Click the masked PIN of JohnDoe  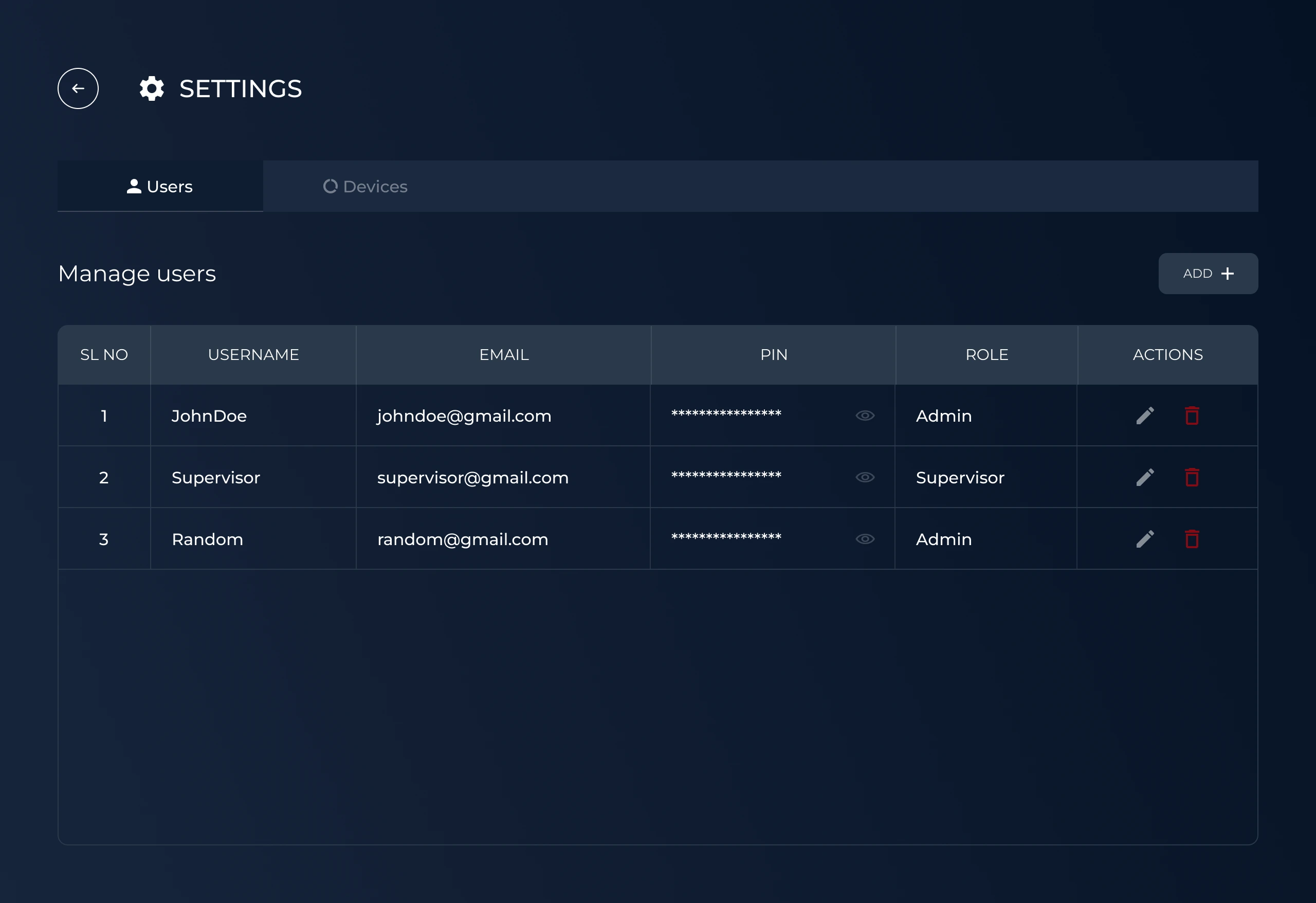pyautogui.click(x=726, y=414)
